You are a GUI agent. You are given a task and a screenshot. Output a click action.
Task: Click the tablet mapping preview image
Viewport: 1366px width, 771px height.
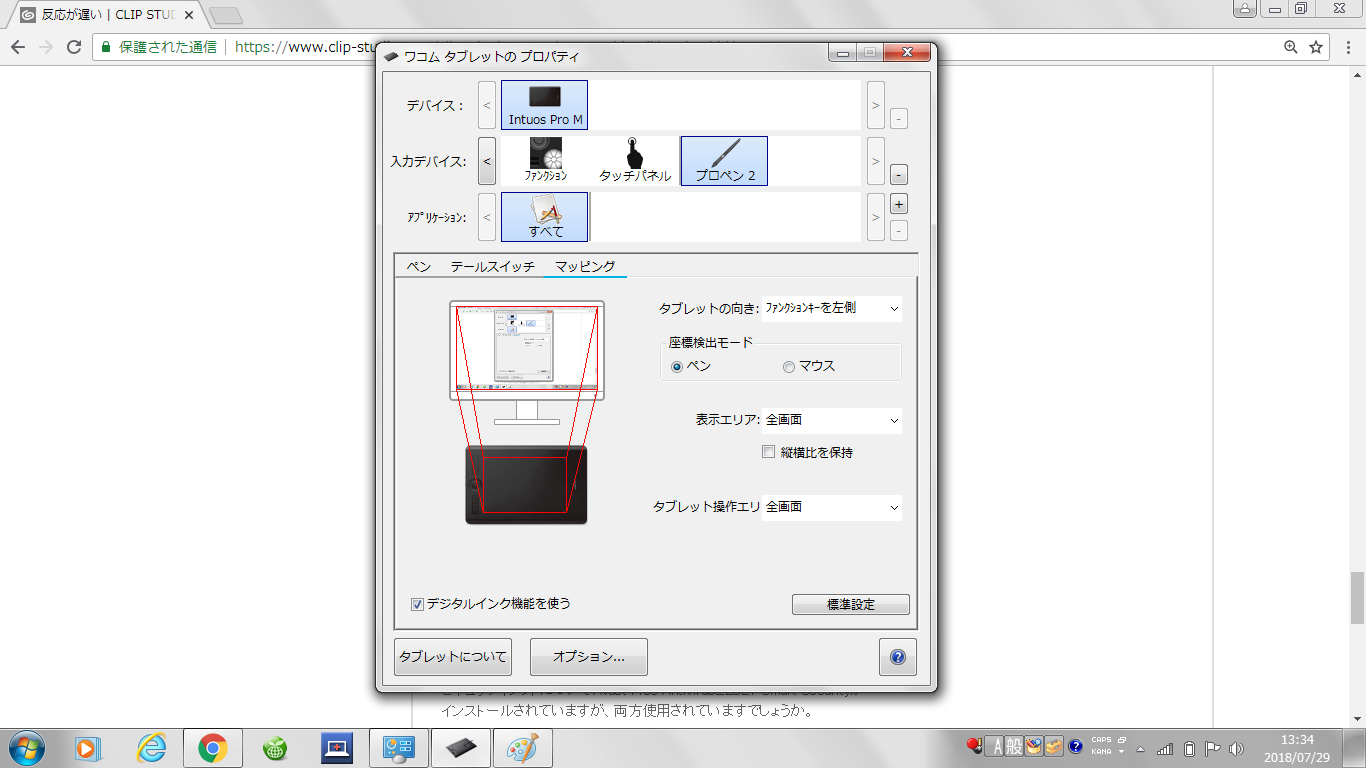[x=526, y=485]
